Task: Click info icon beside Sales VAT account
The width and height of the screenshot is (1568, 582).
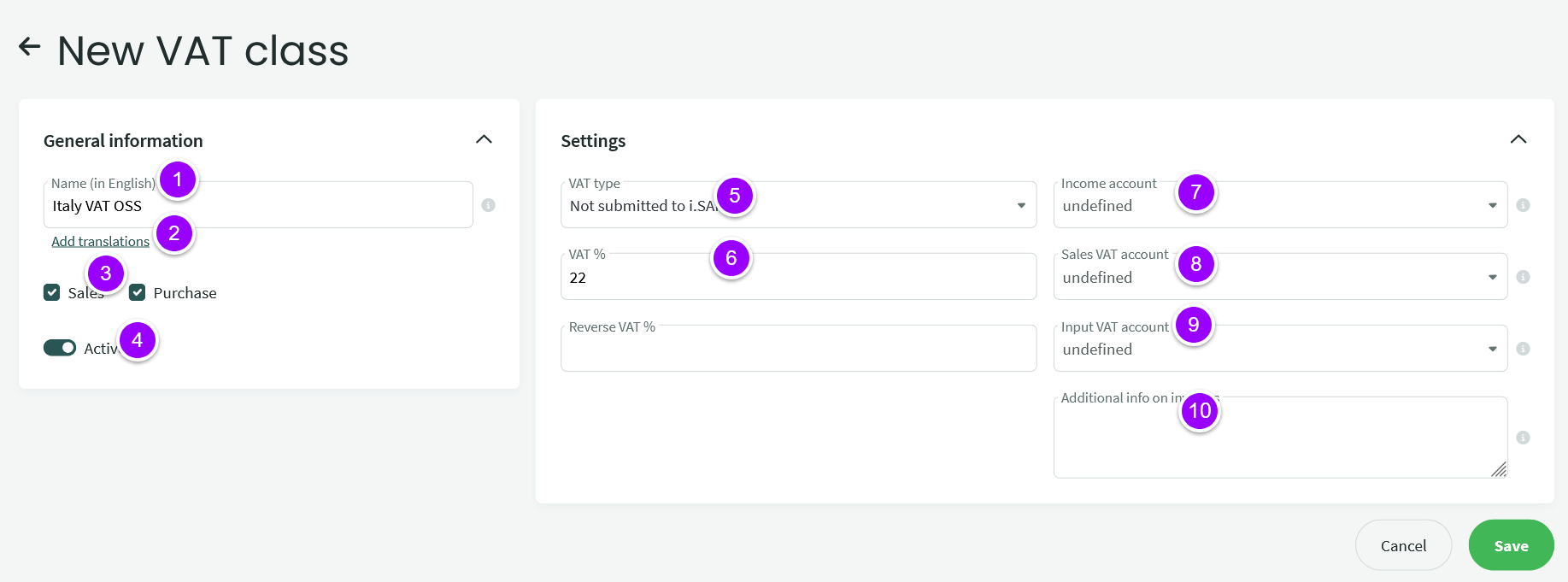Action: (1523, 277)
